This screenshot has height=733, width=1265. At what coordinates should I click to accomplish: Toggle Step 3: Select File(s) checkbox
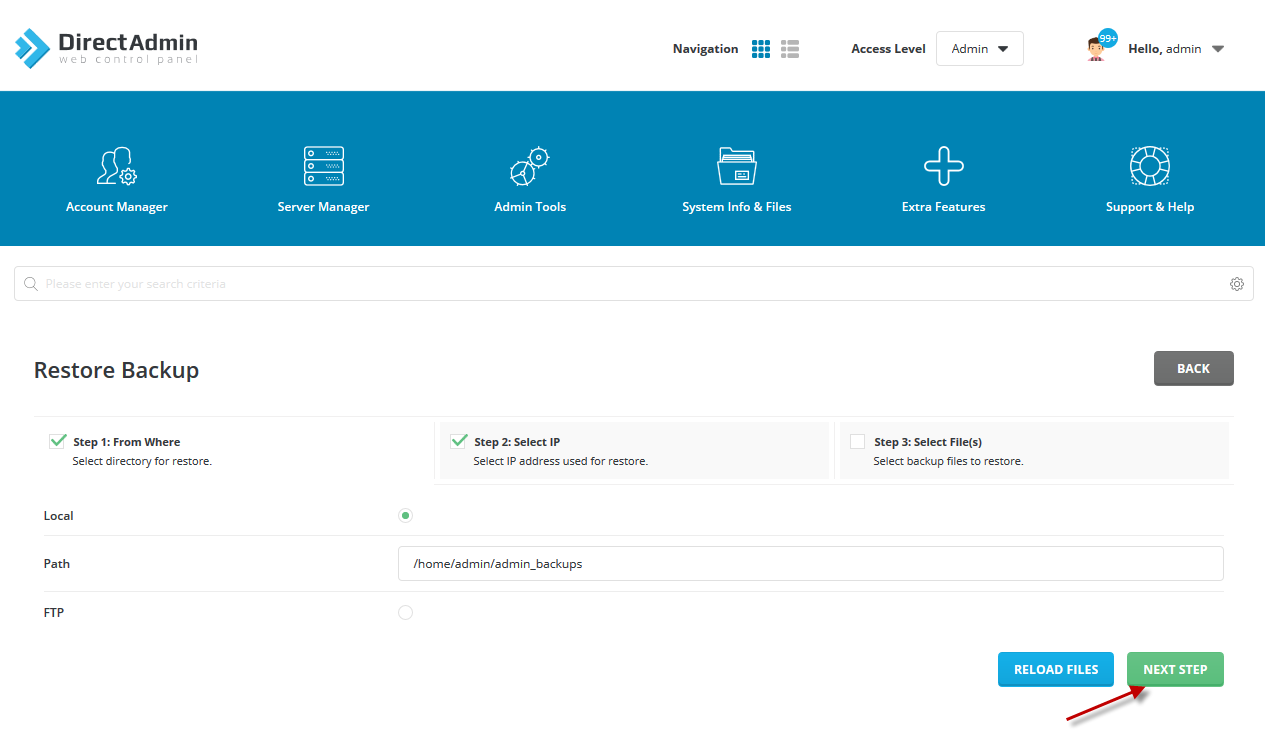pyautogui.click(x=857, y=441)
